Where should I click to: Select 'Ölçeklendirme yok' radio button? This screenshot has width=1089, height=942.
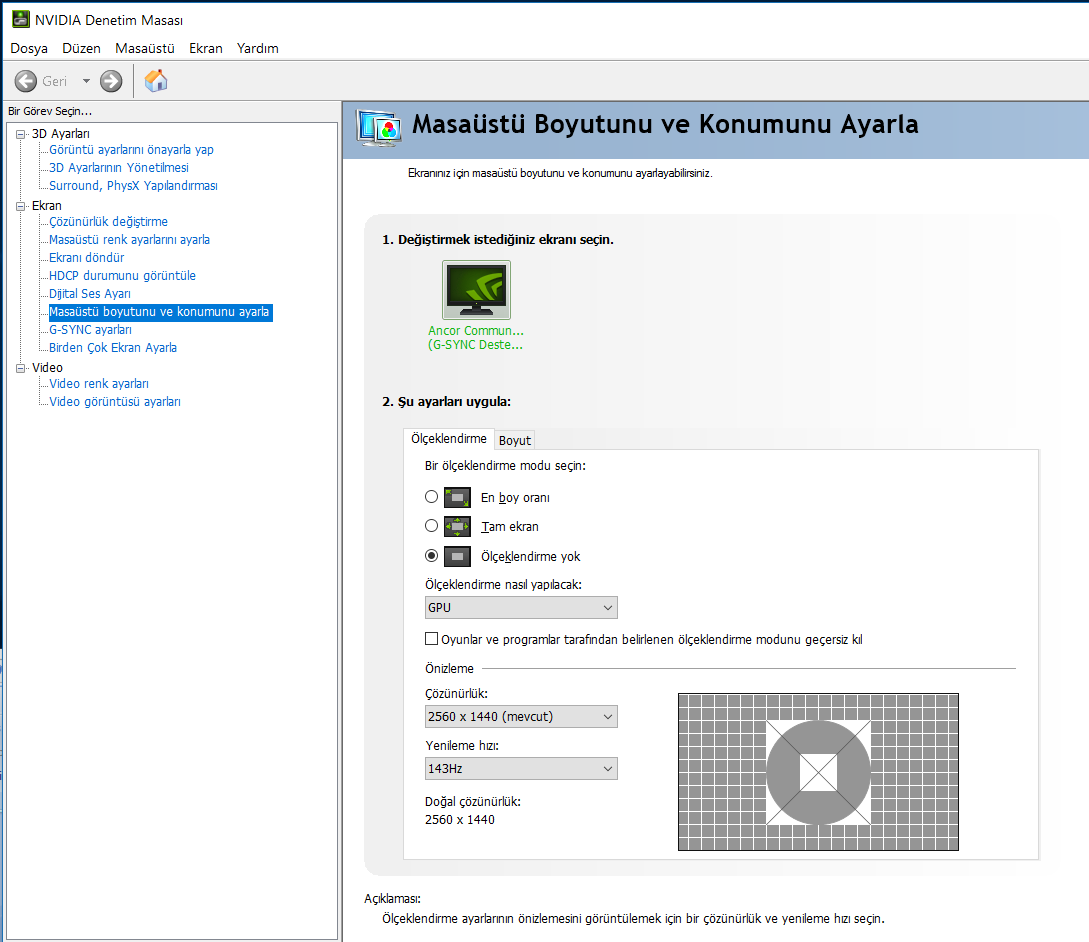pyautogui.click(x=431, y=556)
